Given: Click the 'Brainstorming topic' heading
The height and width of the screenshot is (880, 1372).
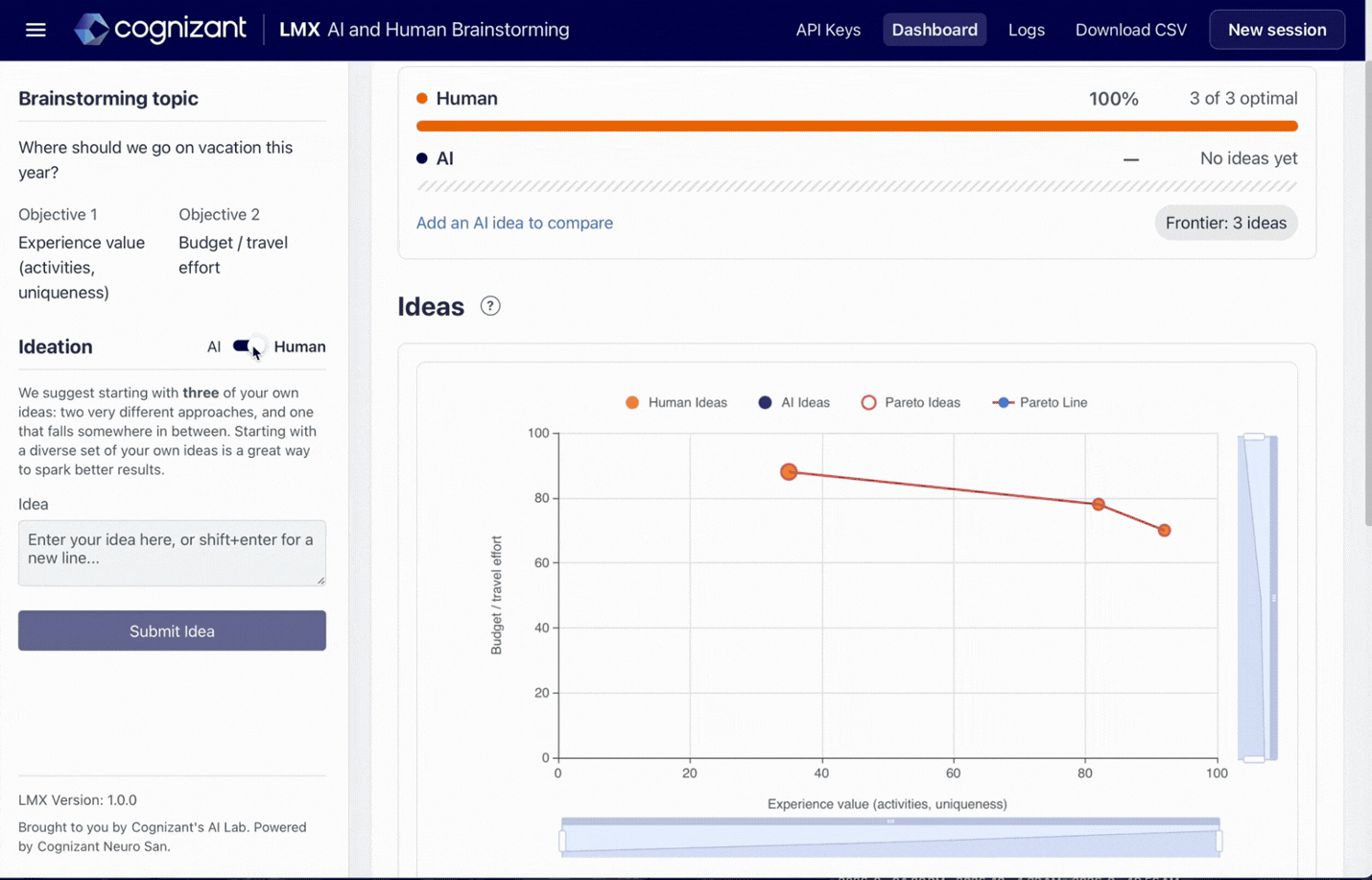Looking at the screenshot, I should pos(108,98).
